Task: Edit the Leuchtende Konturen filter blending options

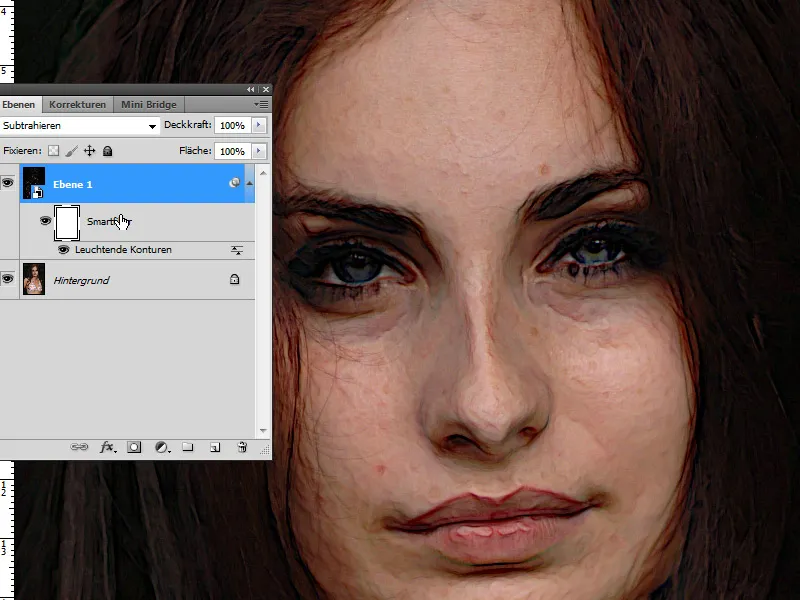Action: tap(236, 250)
